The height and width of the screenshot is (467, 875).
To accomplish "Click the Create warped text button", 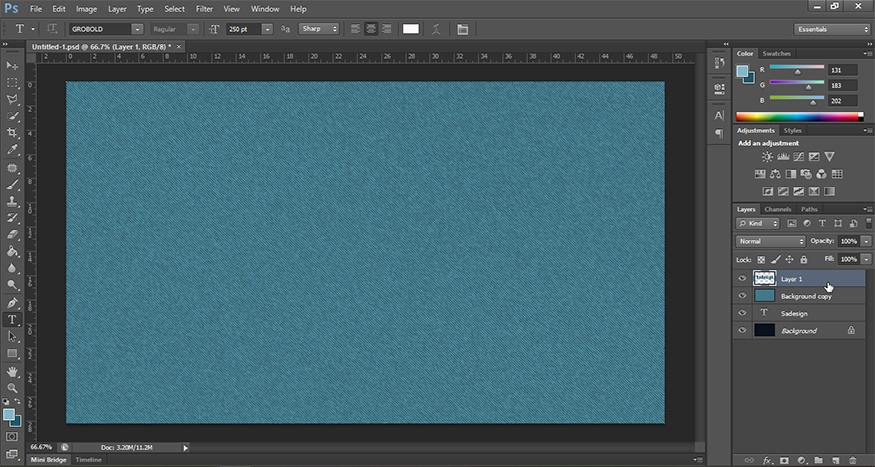I will coord(436,29).
